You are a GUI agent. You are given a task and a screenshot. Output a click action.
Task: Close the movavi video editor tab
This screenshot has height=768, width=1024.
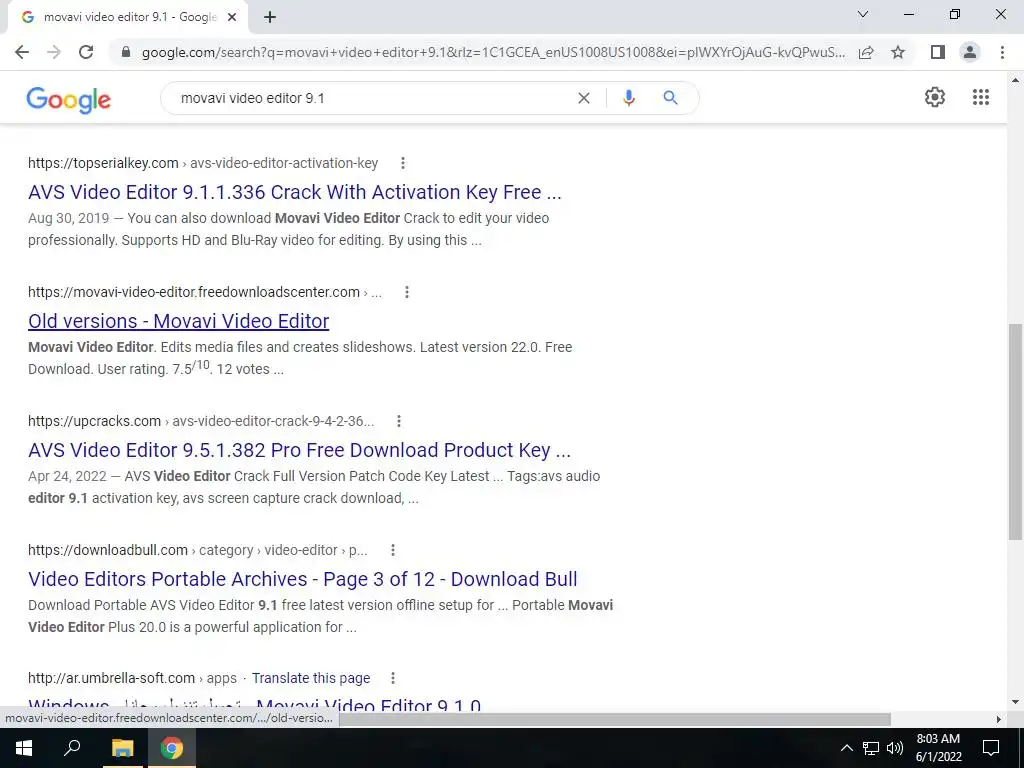coord(232,18)
